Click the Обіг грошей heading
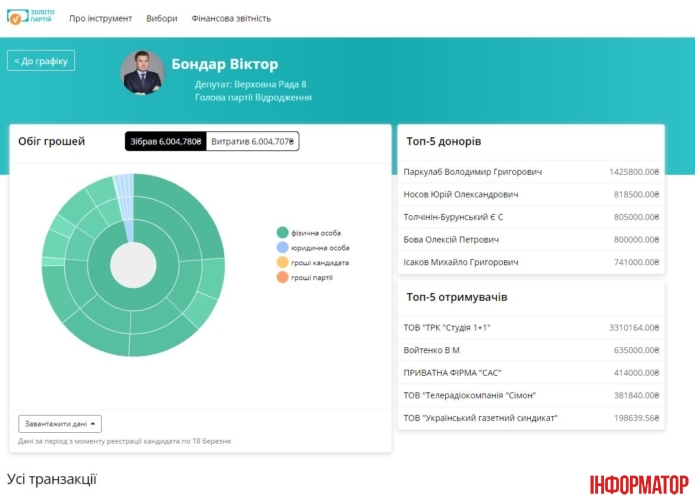 pos(51,141)
